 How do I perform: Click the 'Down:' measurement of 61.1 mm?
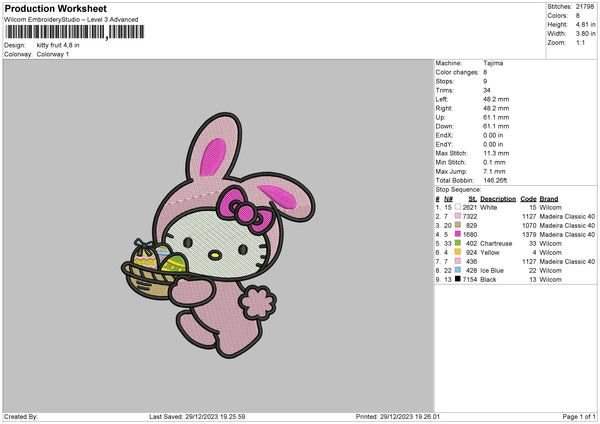pos(496,126)
